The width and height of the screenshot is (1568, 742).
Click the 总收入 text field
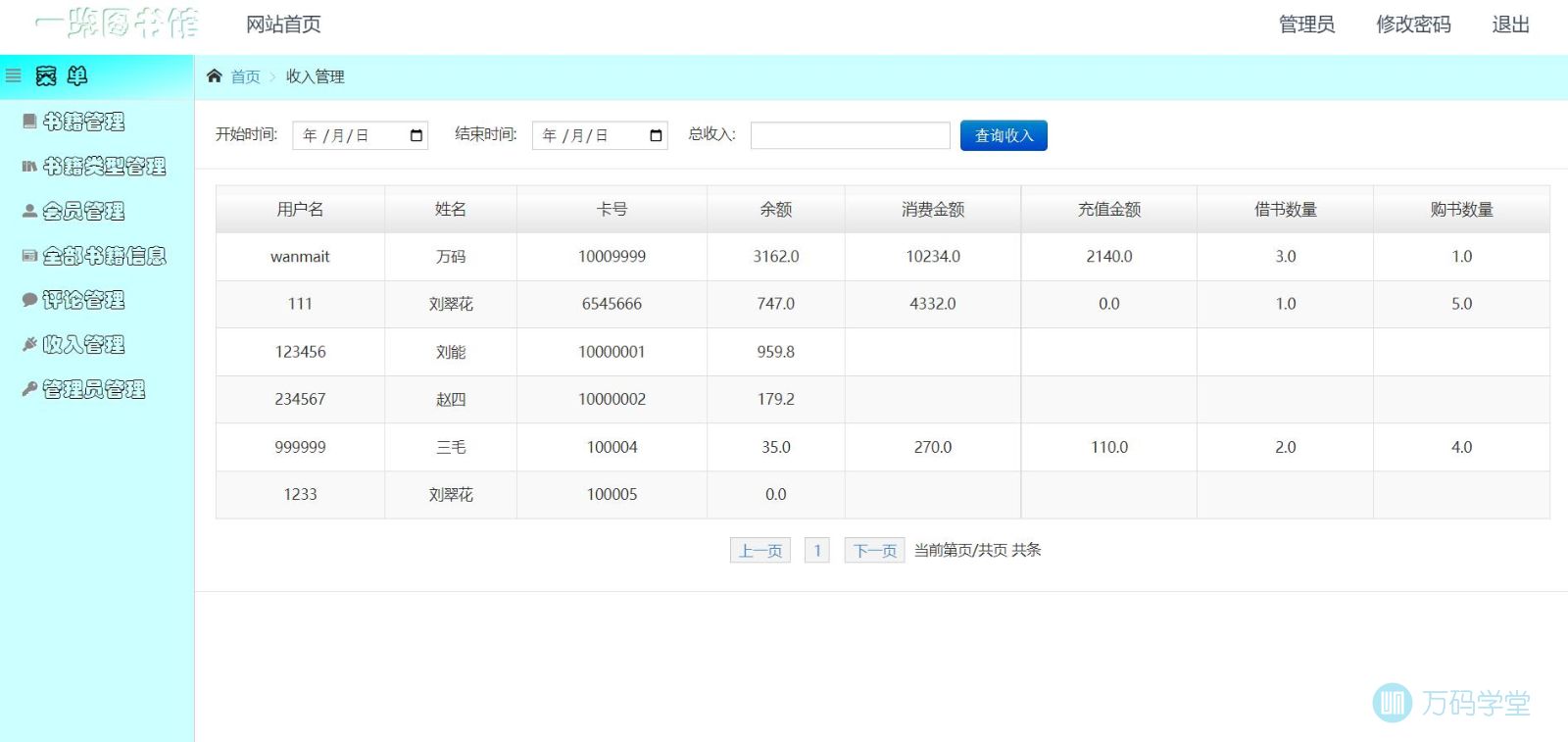tap(851, 135)
